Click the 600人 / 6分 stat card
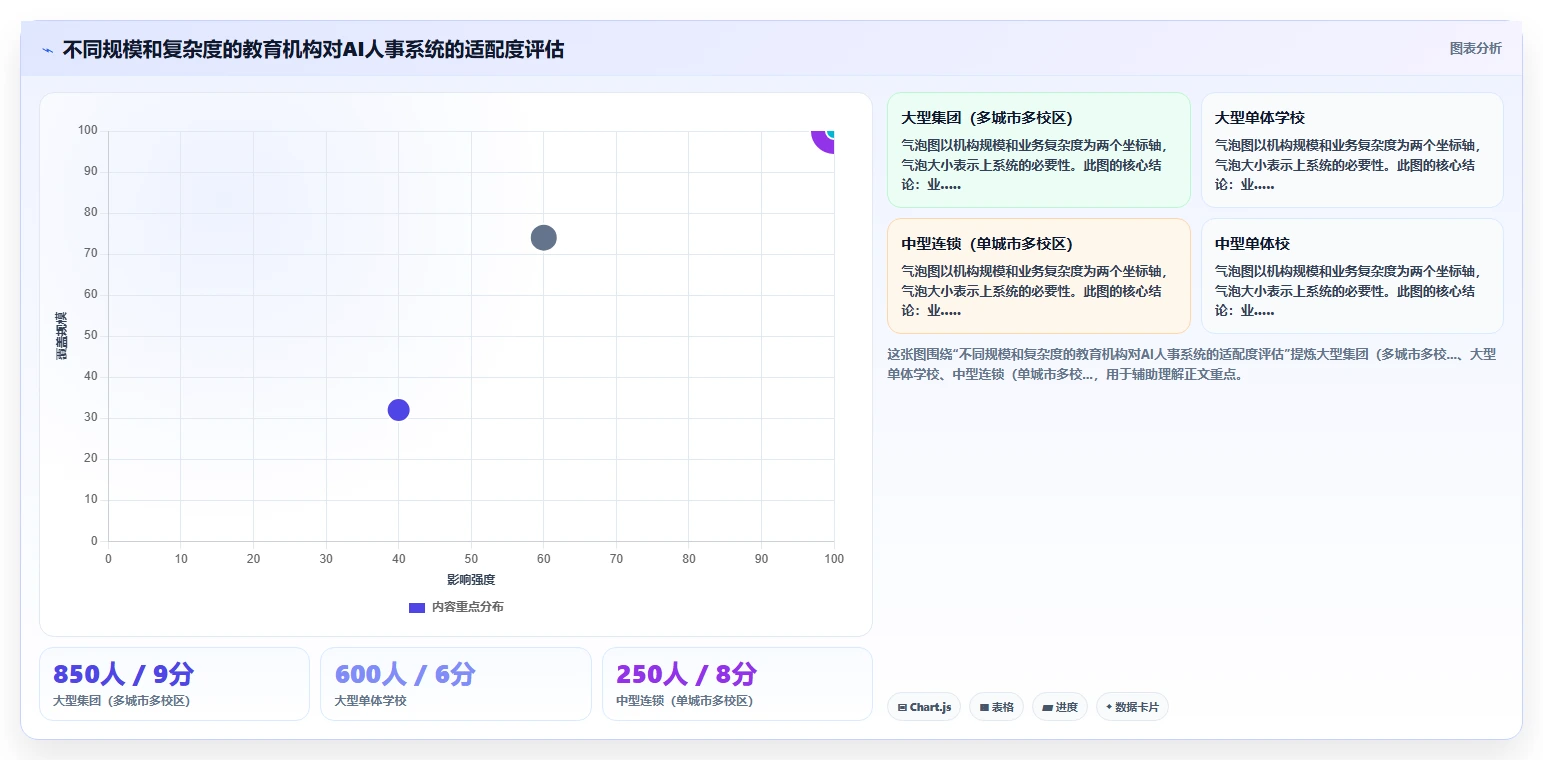The height and width of the screenshot is (760, 1543). [x=456, y=684]
